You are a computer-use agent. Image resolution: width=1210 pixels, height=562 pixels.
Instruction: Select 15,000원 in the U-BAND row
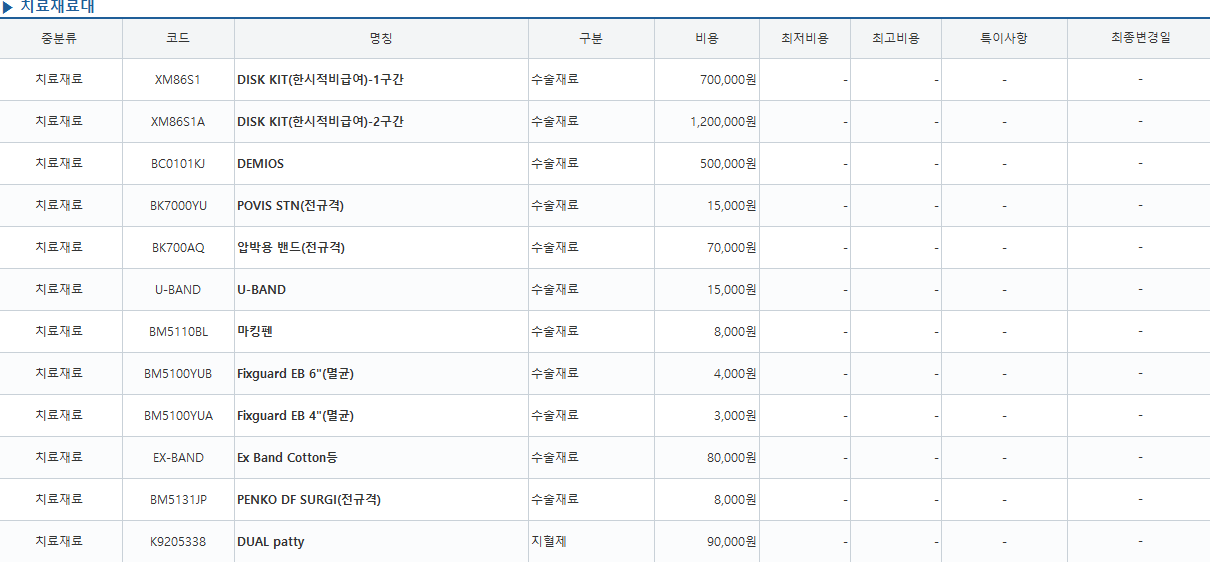coord(732,290)
